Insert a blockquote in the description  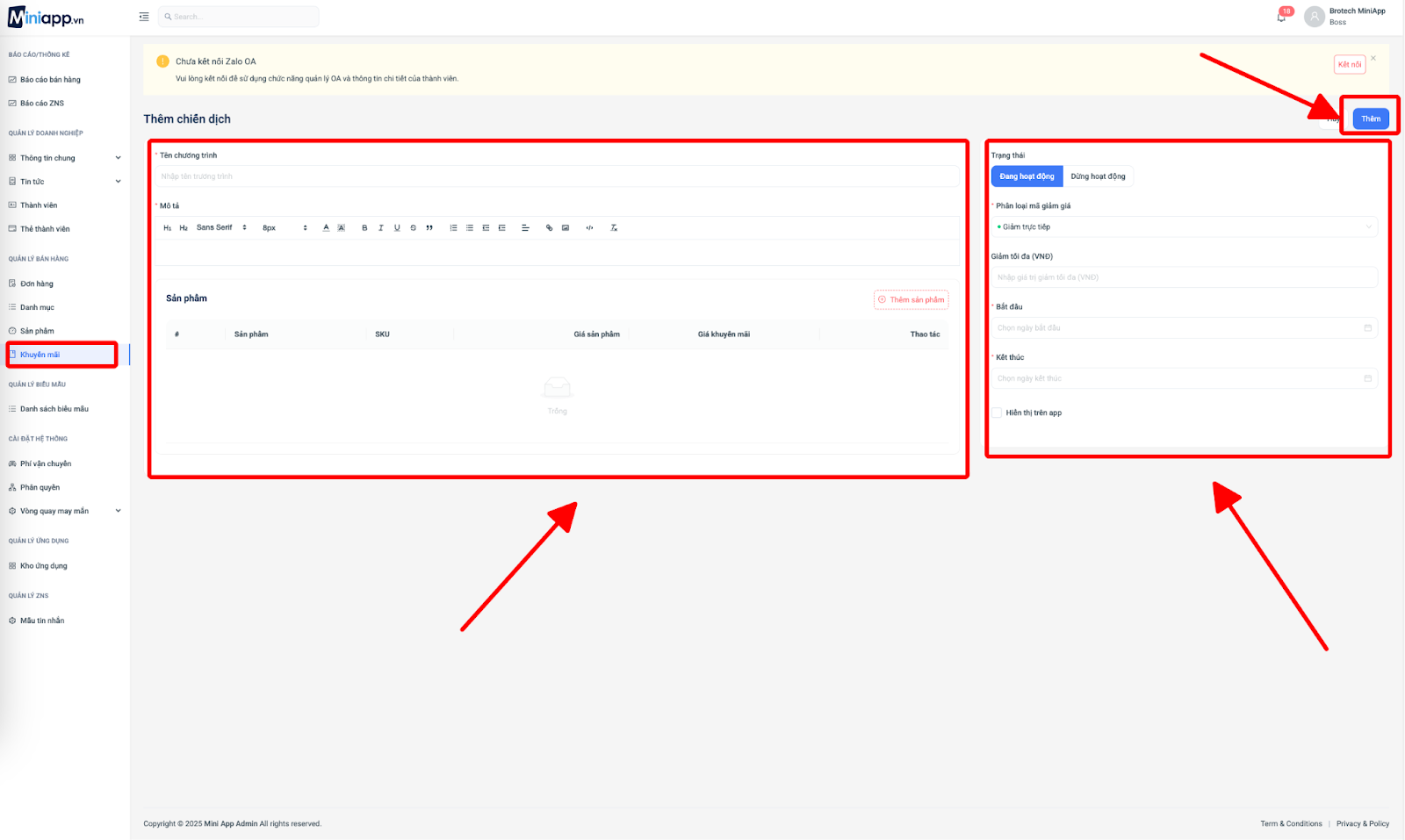click(429, 228)
